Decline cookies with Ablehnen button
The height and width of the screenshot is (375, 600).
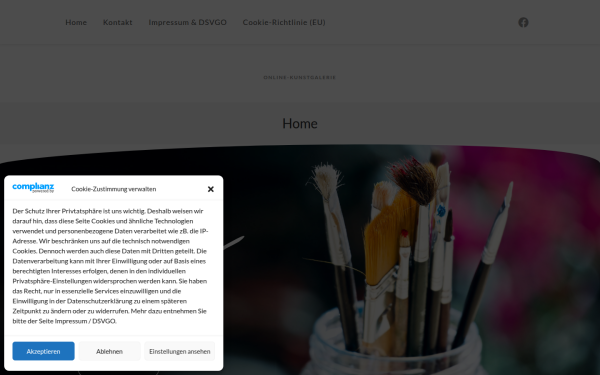coord(109,351)
